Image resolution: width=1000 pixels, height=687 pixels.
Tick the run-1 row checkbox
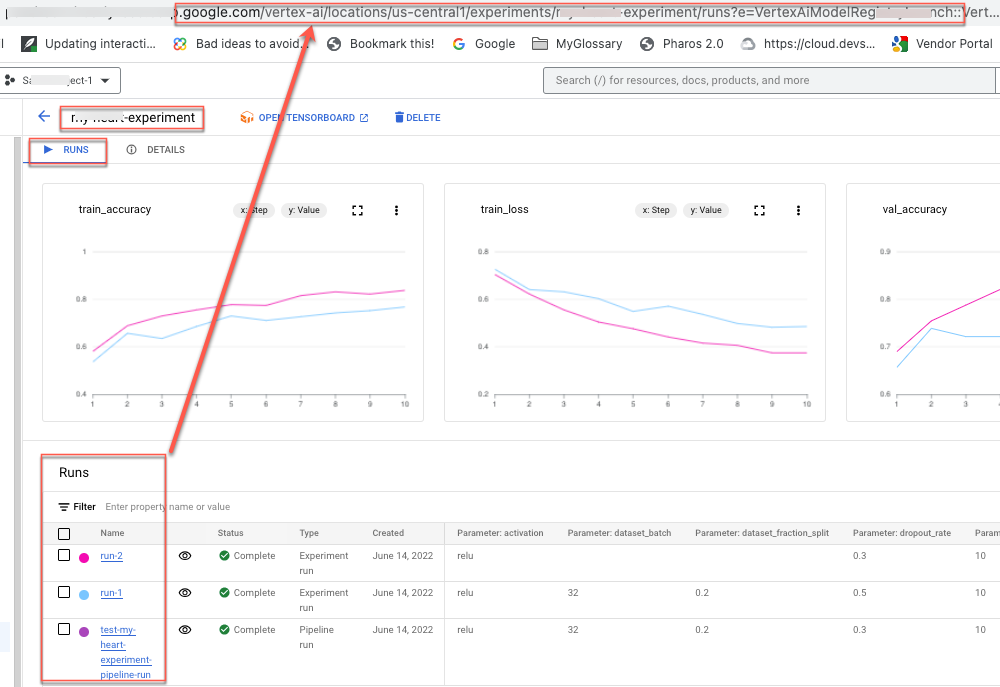(64, 593)
